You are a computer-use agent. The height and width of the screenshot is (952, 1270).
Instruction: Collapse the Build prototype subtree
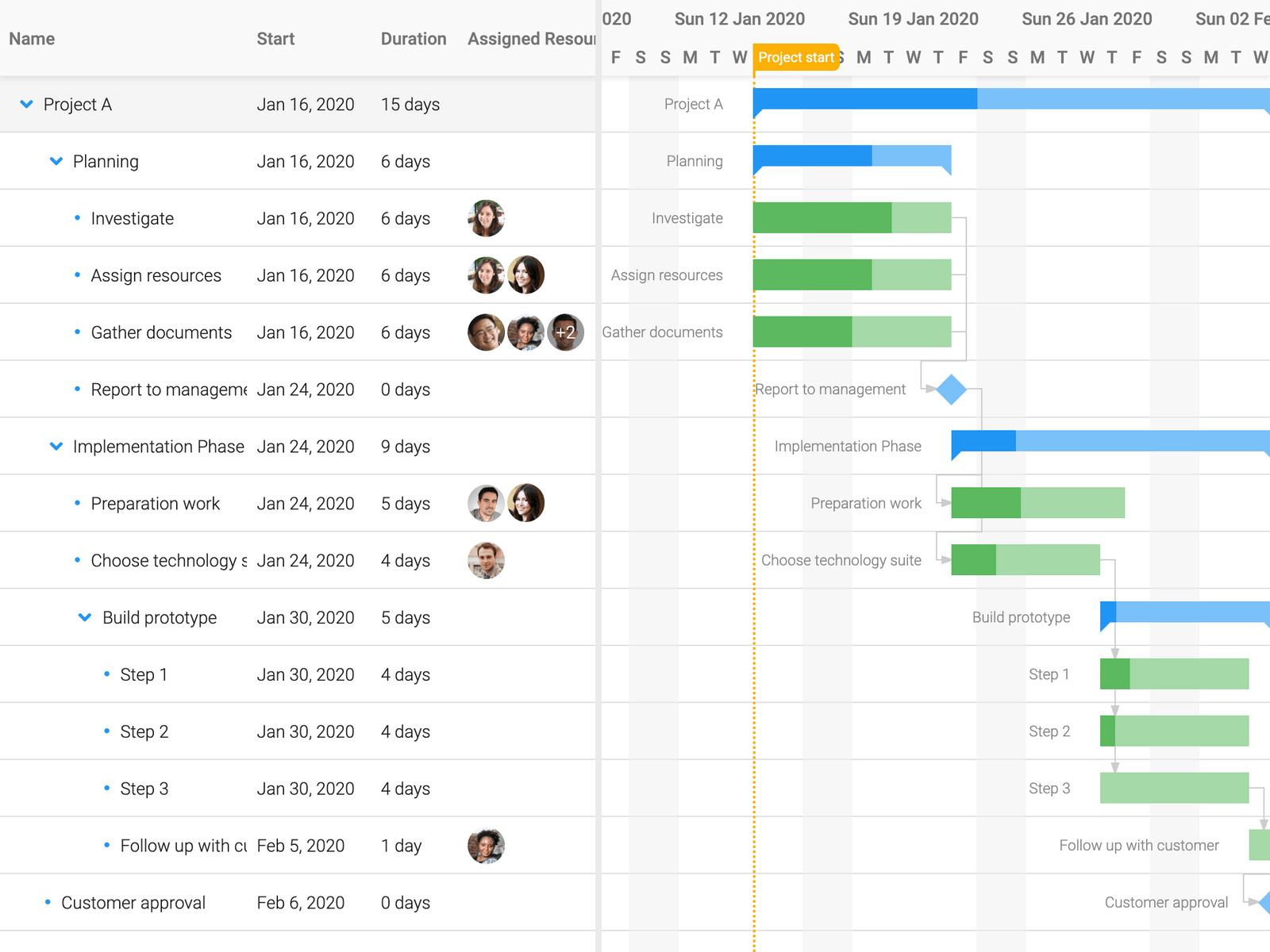coord(84,617)
